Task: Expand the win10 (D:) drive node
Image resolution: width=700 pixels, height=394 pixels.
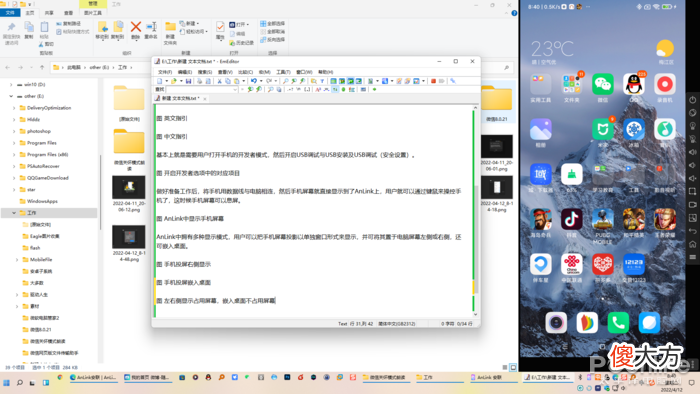Action: [11, 84]
